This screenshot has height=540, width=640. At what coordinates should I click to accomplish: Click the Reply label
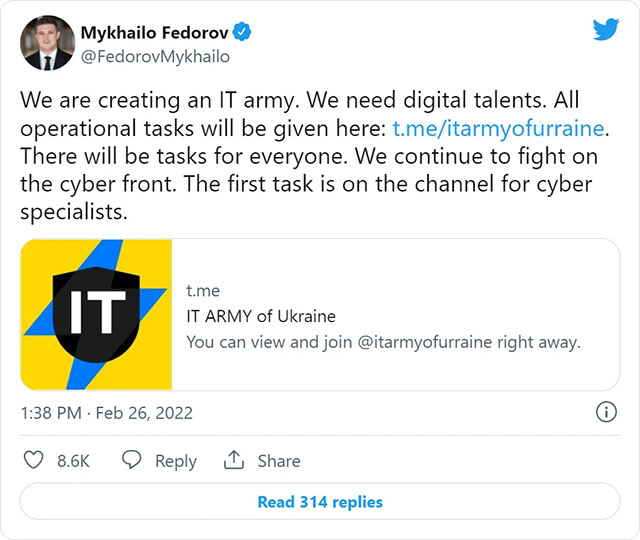(176, 461)
